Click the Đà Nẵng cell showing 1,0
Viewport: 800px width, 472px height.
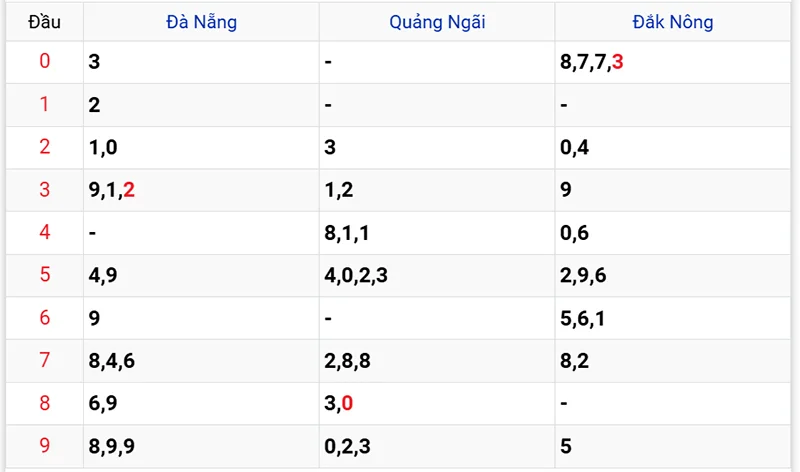click(104, 148)
